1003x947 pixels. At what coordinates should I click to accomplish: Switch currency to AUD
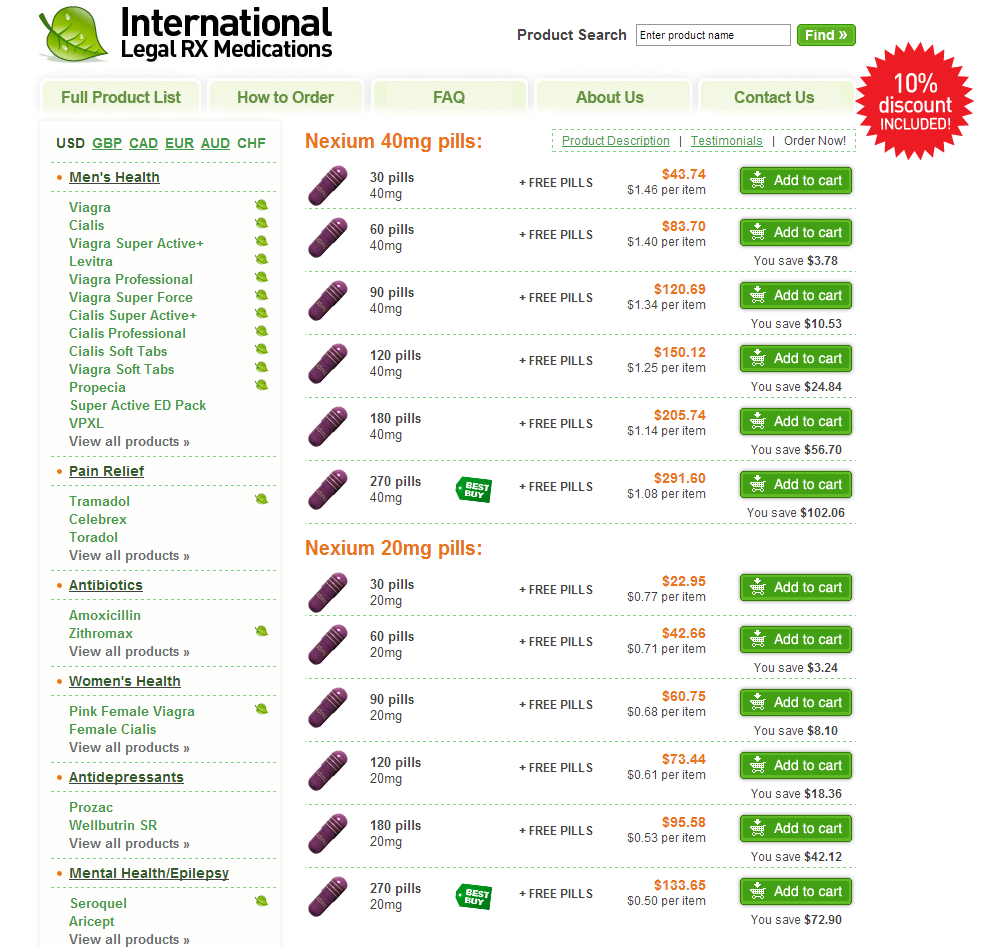coord(215,143)
